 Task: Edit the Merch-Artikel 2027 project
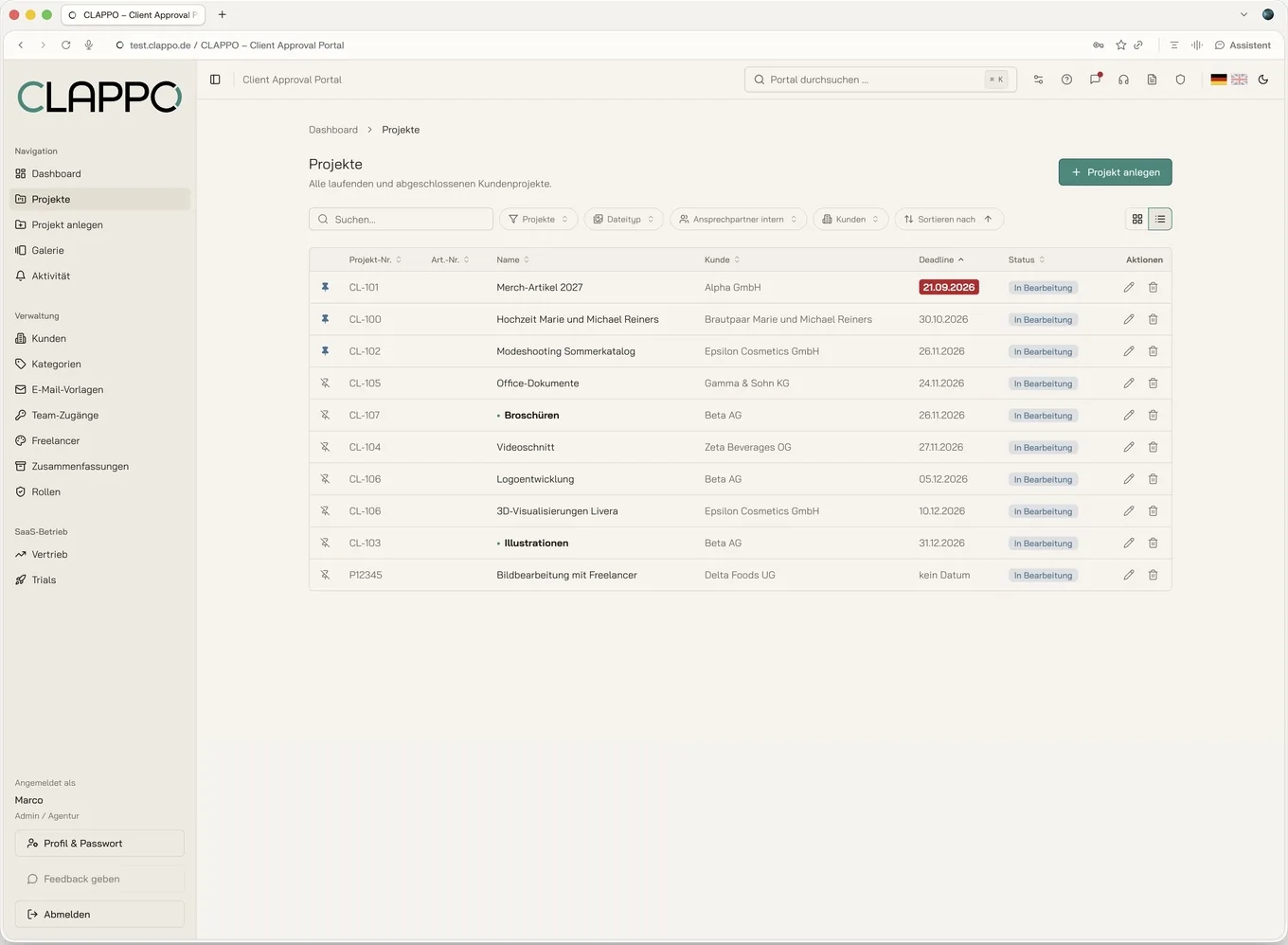pyautogui.click(x=1129, y=287)
